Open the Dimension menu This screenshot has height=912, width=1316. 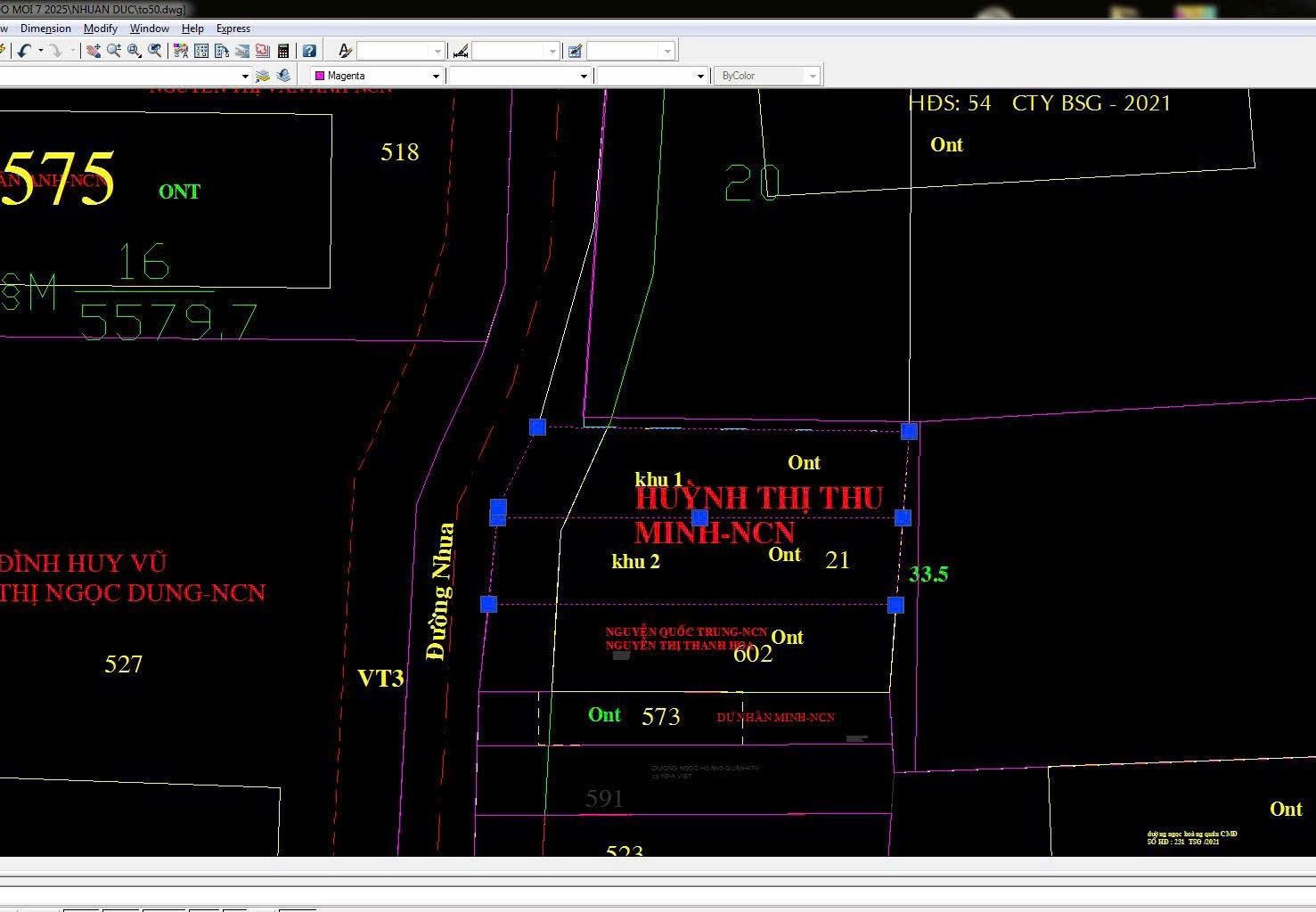coord(45,28)
